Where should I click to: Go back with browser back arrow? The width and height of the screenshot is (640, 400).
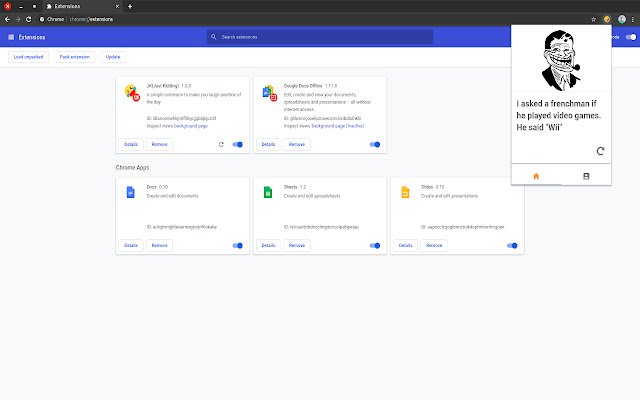point(7,19)
